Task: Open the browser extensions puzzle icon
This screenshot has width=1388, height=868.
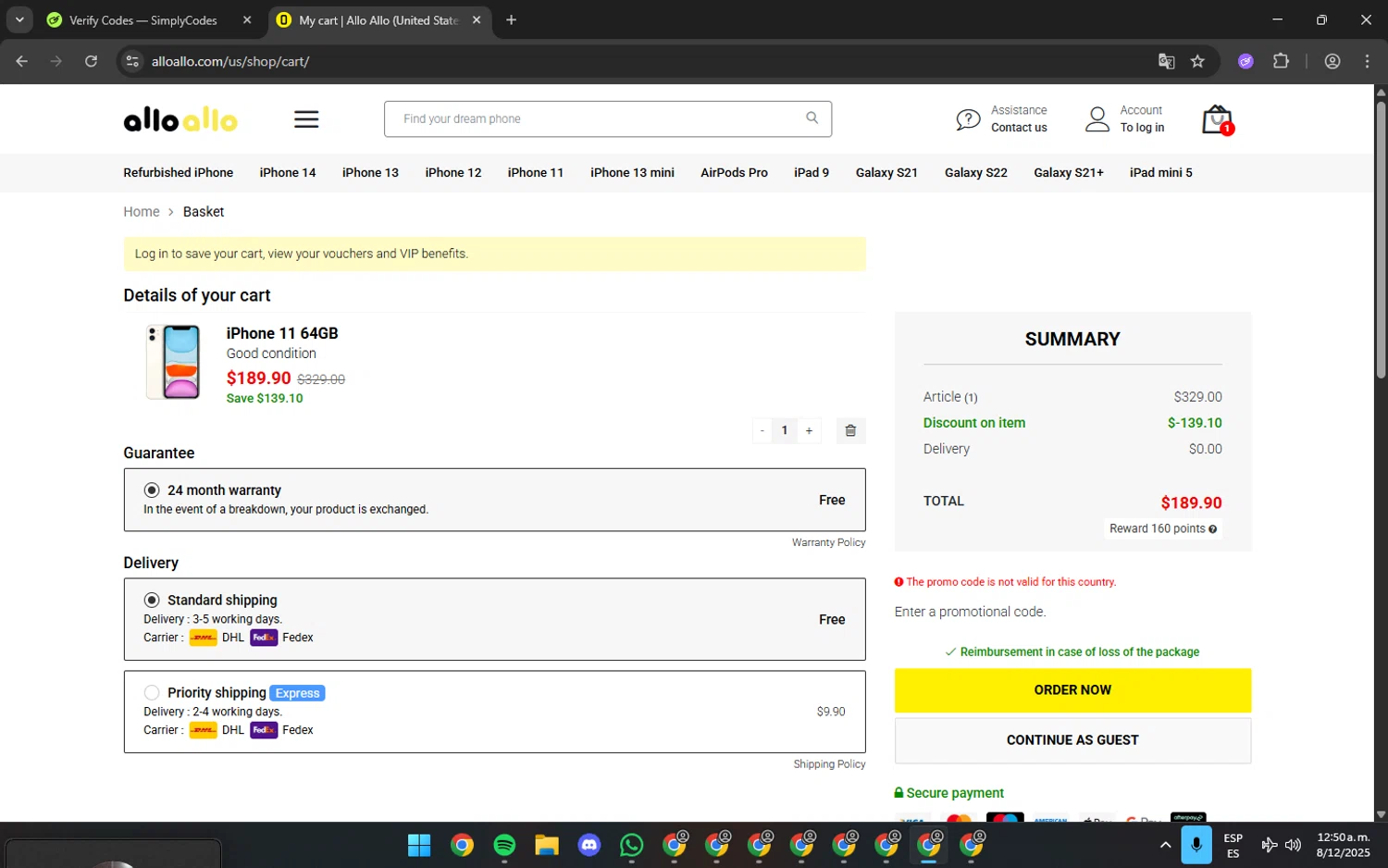Action: tap(1281, 61)
